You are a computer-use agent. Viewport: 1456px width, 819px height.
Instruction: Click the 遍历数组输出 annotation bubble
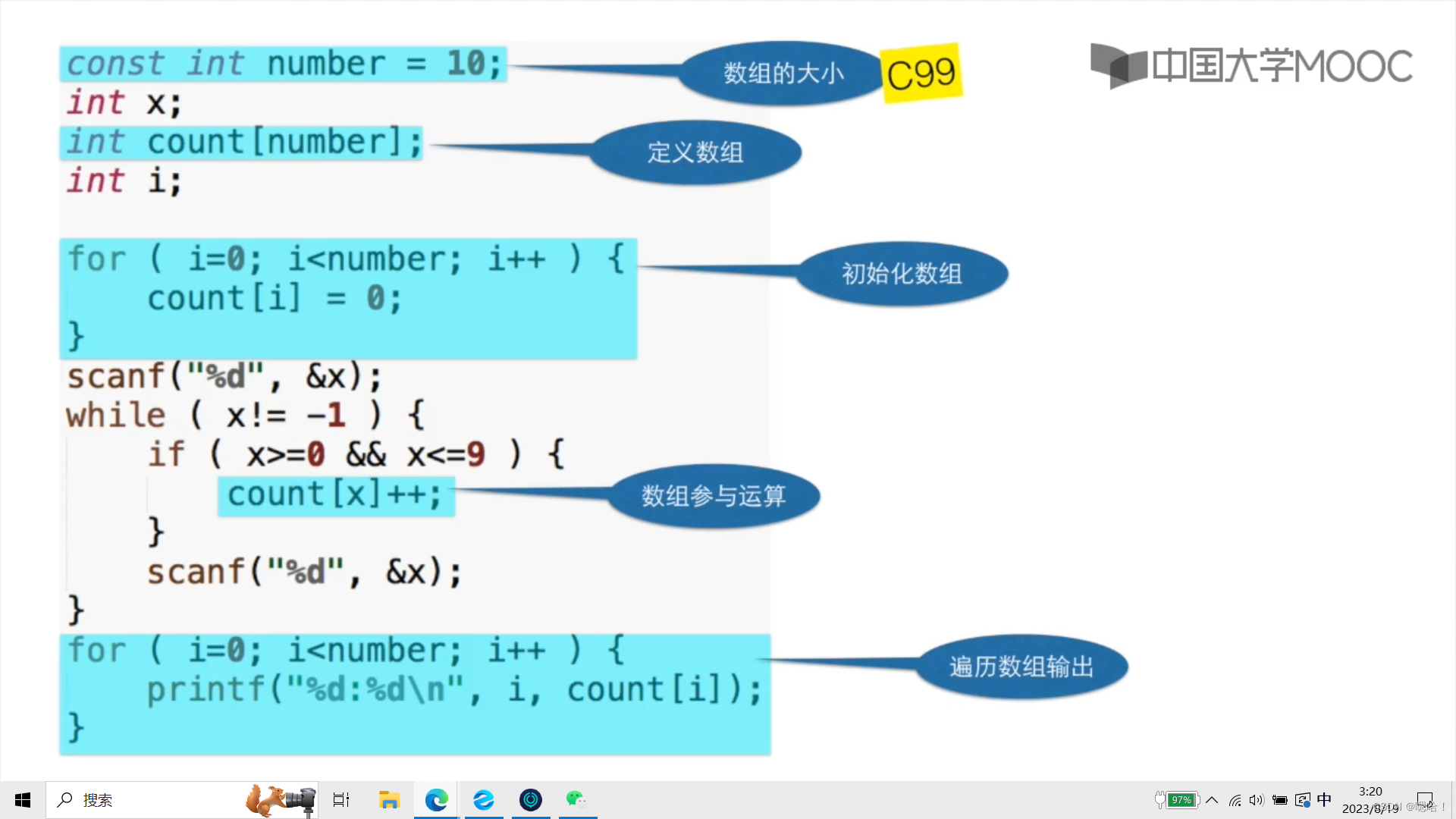coord(1019,667)
